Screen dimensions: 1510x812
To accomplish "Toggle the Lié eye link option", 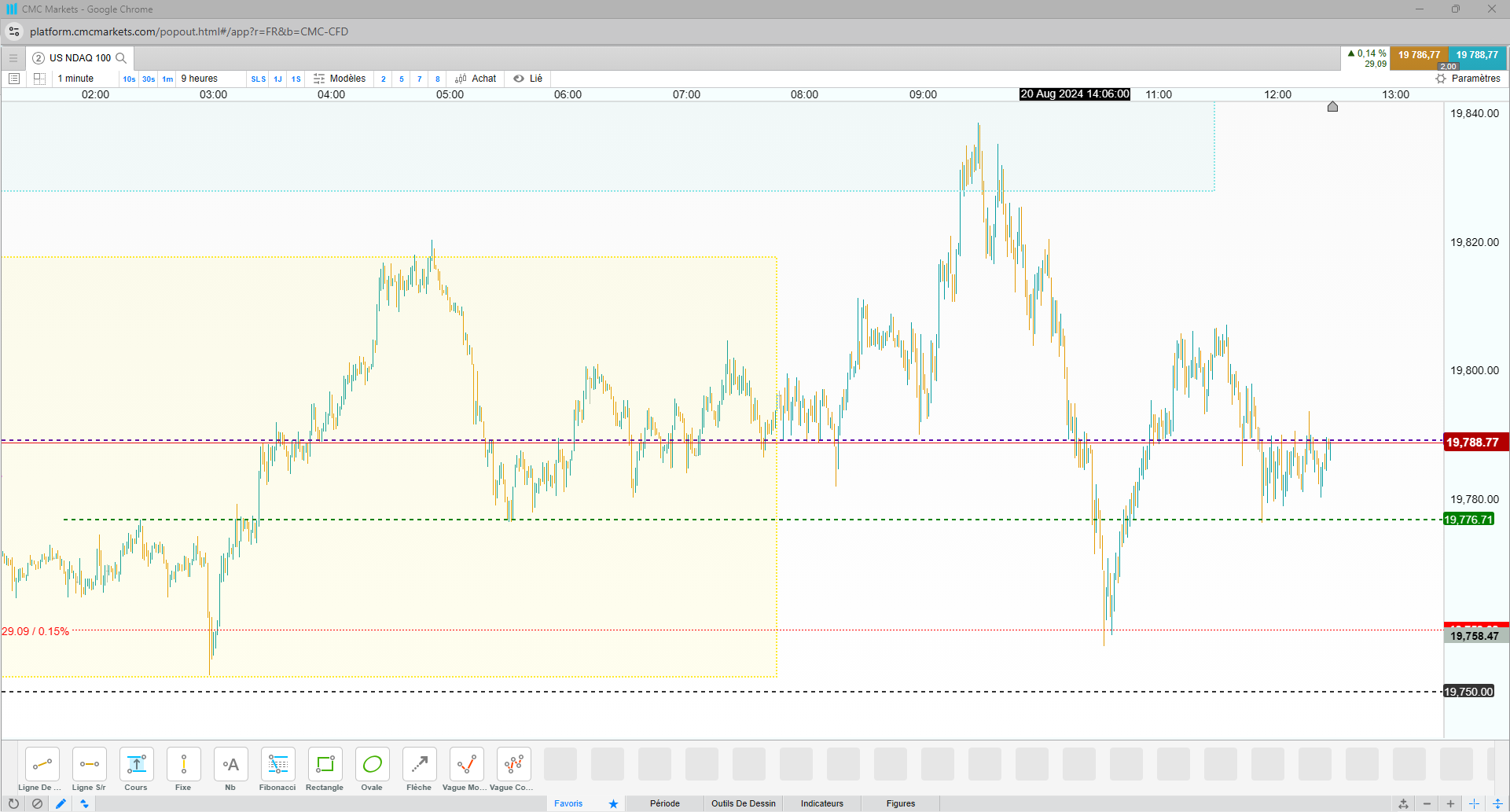I will 528,79.
